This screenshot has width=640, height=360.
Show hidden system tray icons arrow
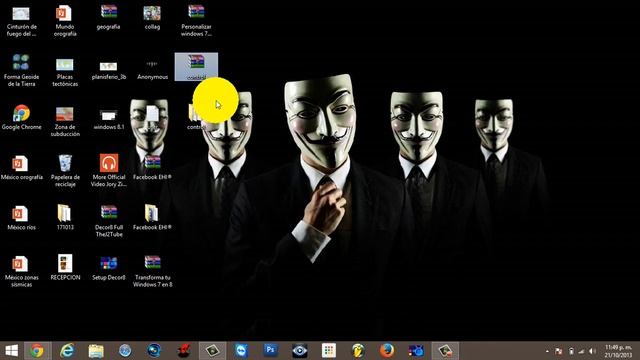pyautogui.click(x=547, y=351)
